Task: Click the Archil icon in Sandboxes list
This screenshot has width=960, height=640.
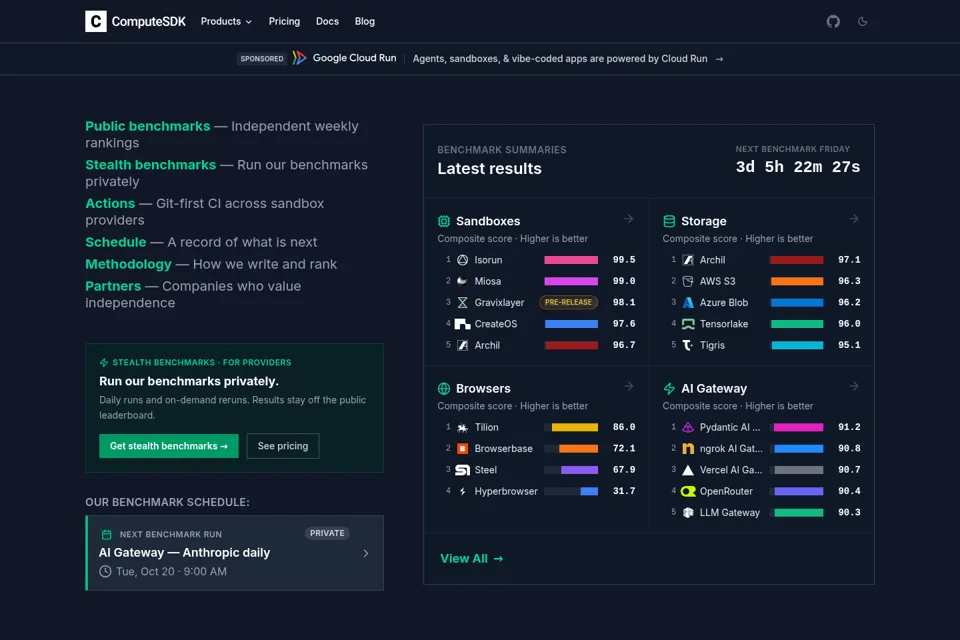Action: [463, 345]
